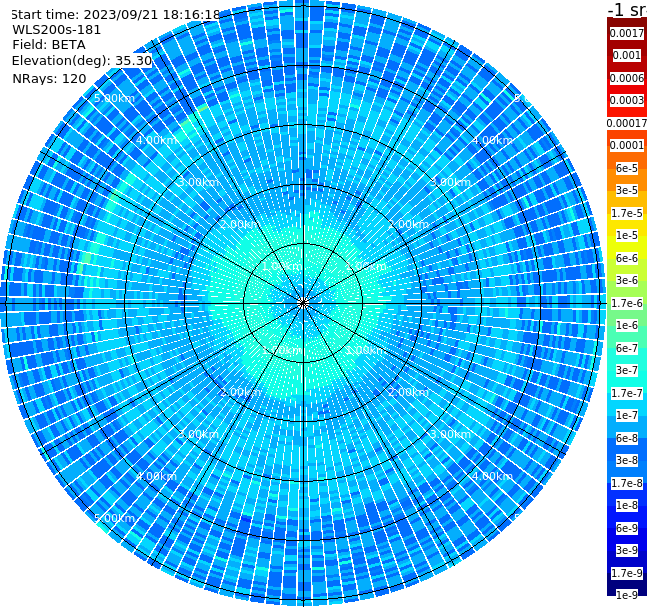Select the 1e-7 colorbar value
Viewport: 647px width, 607px height.
pos(627,415)
